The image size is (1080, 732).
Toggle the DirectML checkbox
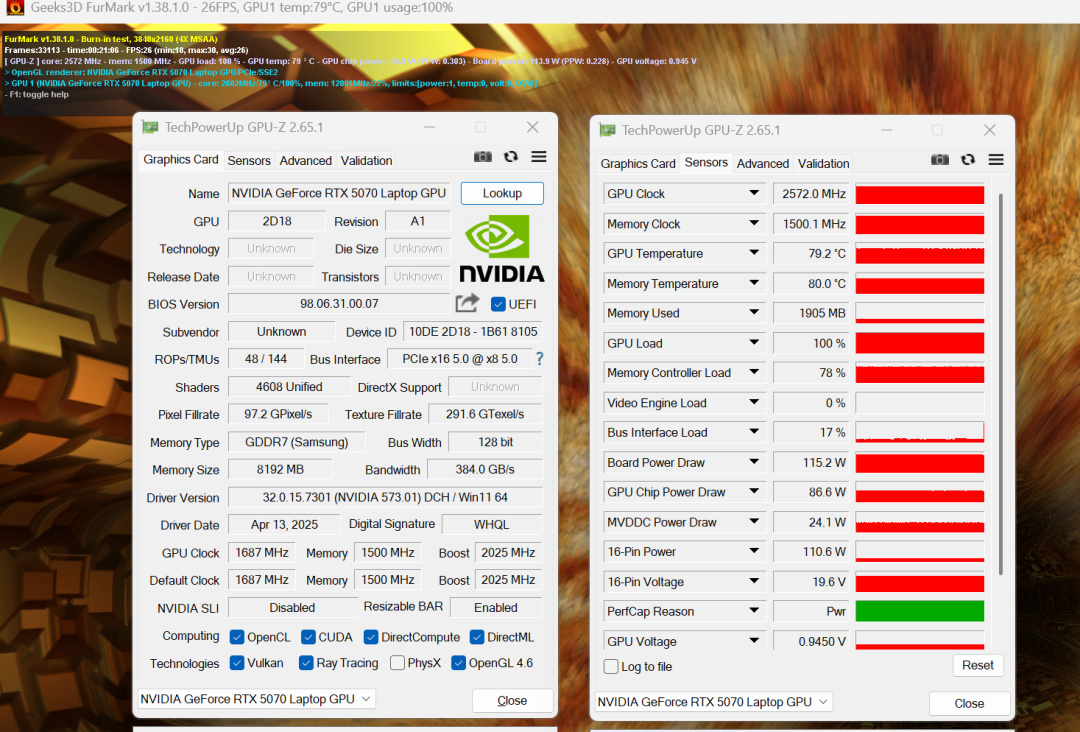point(477,637)
